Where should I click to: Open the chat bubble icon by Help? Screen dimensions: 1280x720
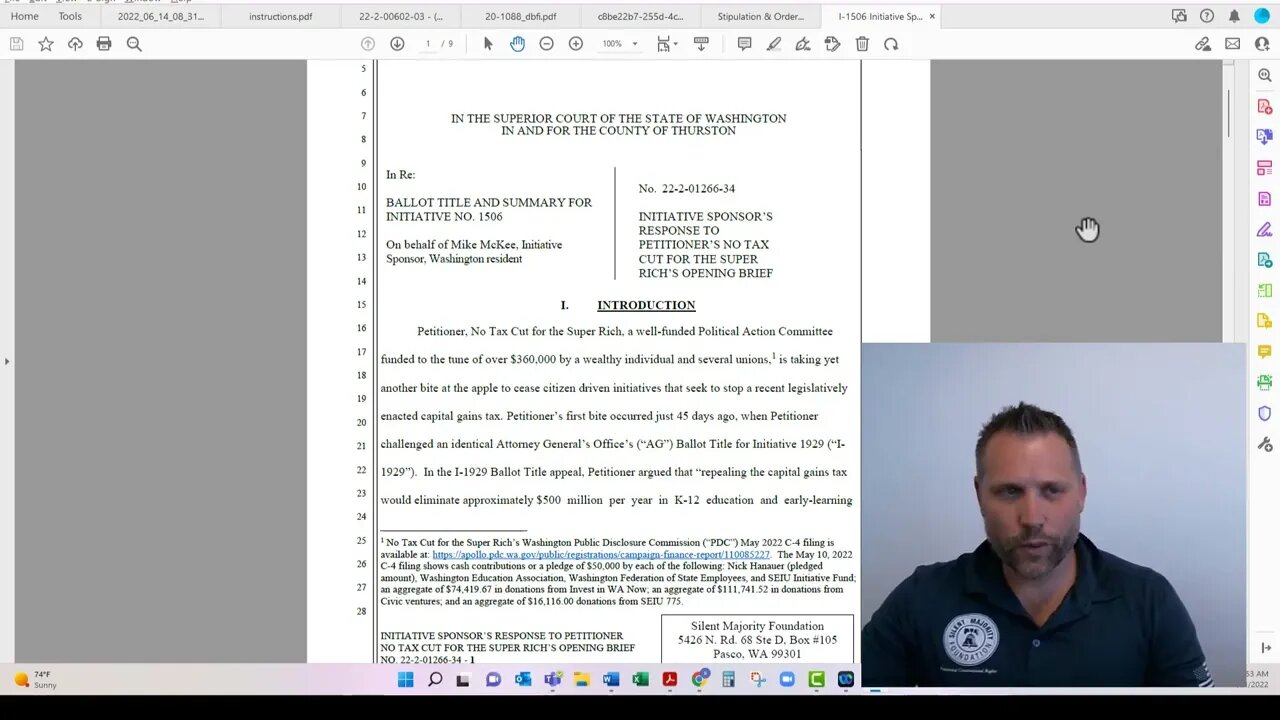click(1179, 16)
